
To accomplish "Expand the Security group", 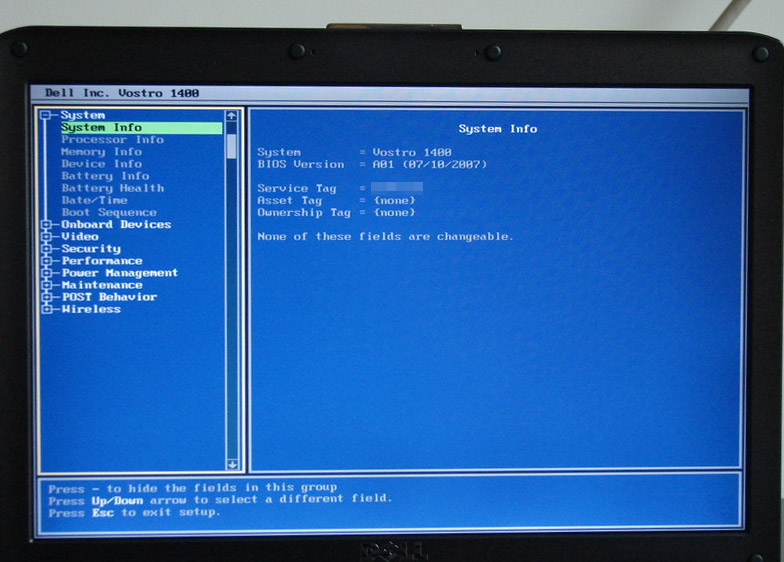I will [46, 248].
